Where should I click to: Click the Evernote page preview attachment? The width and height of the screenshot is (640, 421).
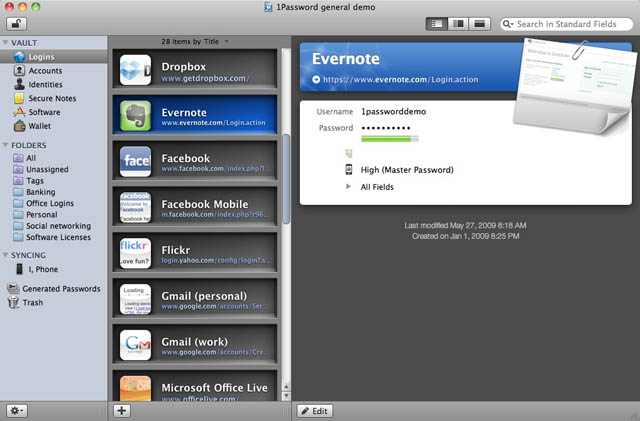(573, 87)
